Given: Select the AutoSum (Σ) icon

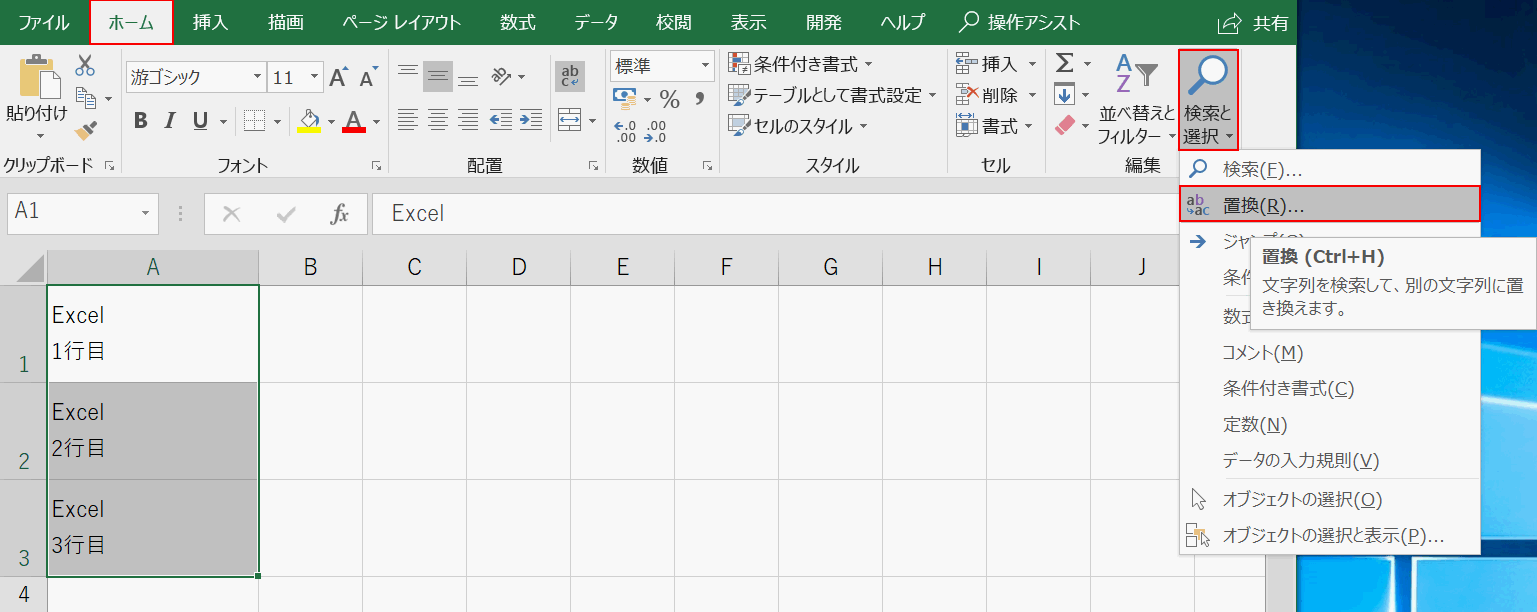Looking at the screenshot, I should pos(1067,63).
